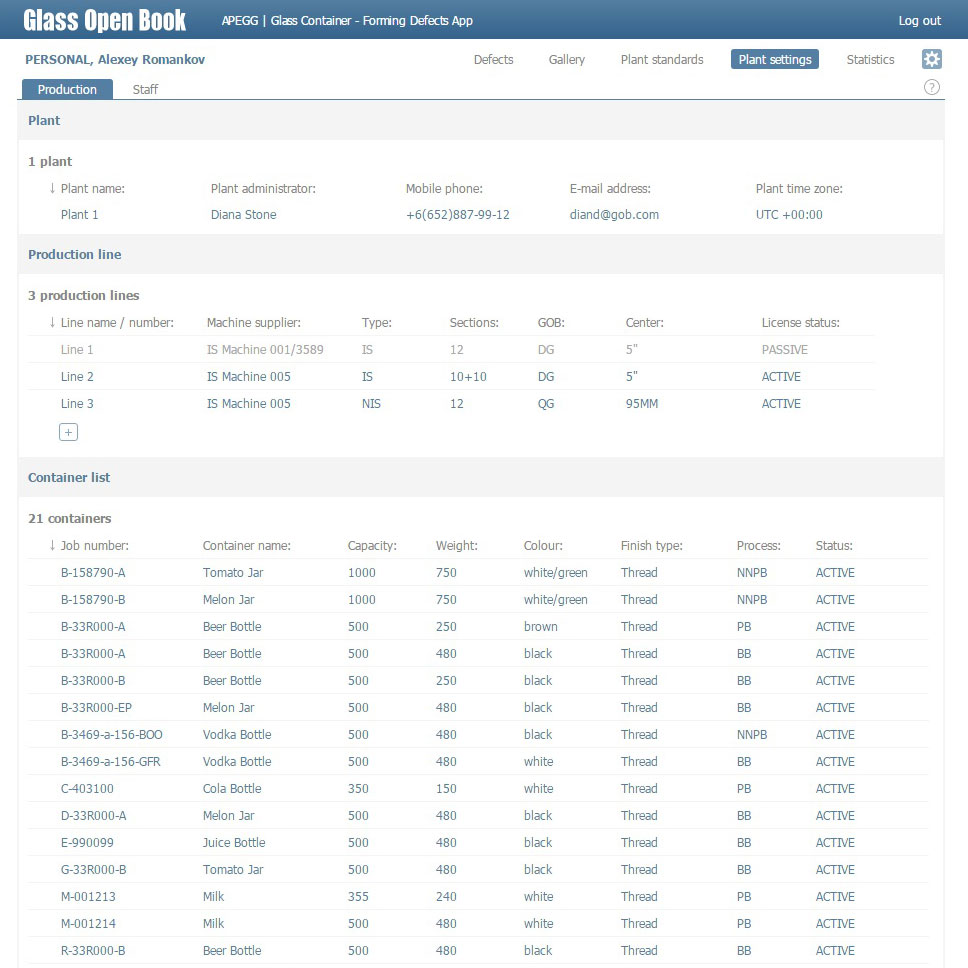Image resolution: width=968 pixels, height=968 pixels.
Task: Open Plant standards section
Action: click(661, 60)
